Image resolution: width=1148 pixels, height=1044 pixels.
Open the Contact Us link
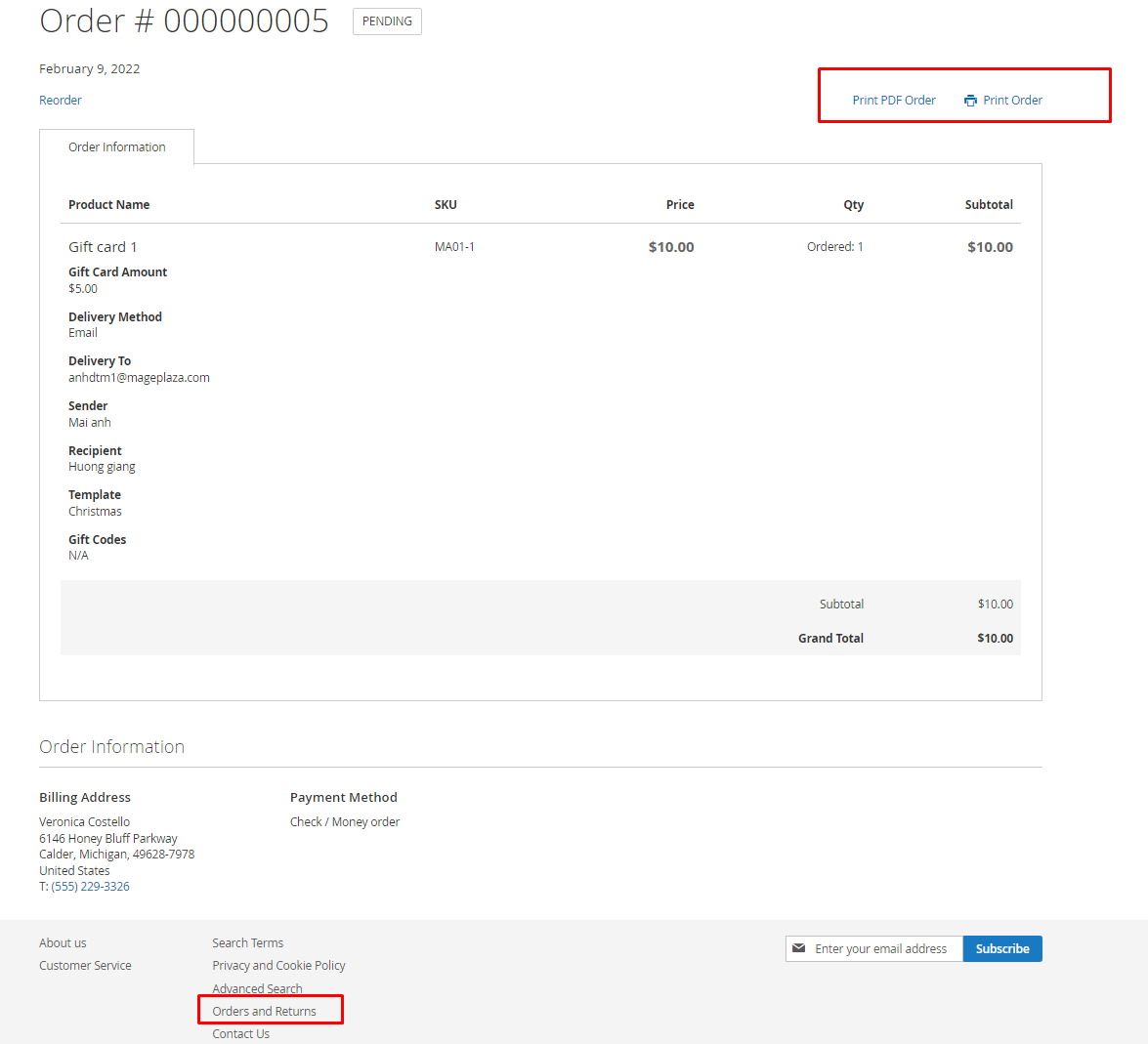coord(240,1034)
